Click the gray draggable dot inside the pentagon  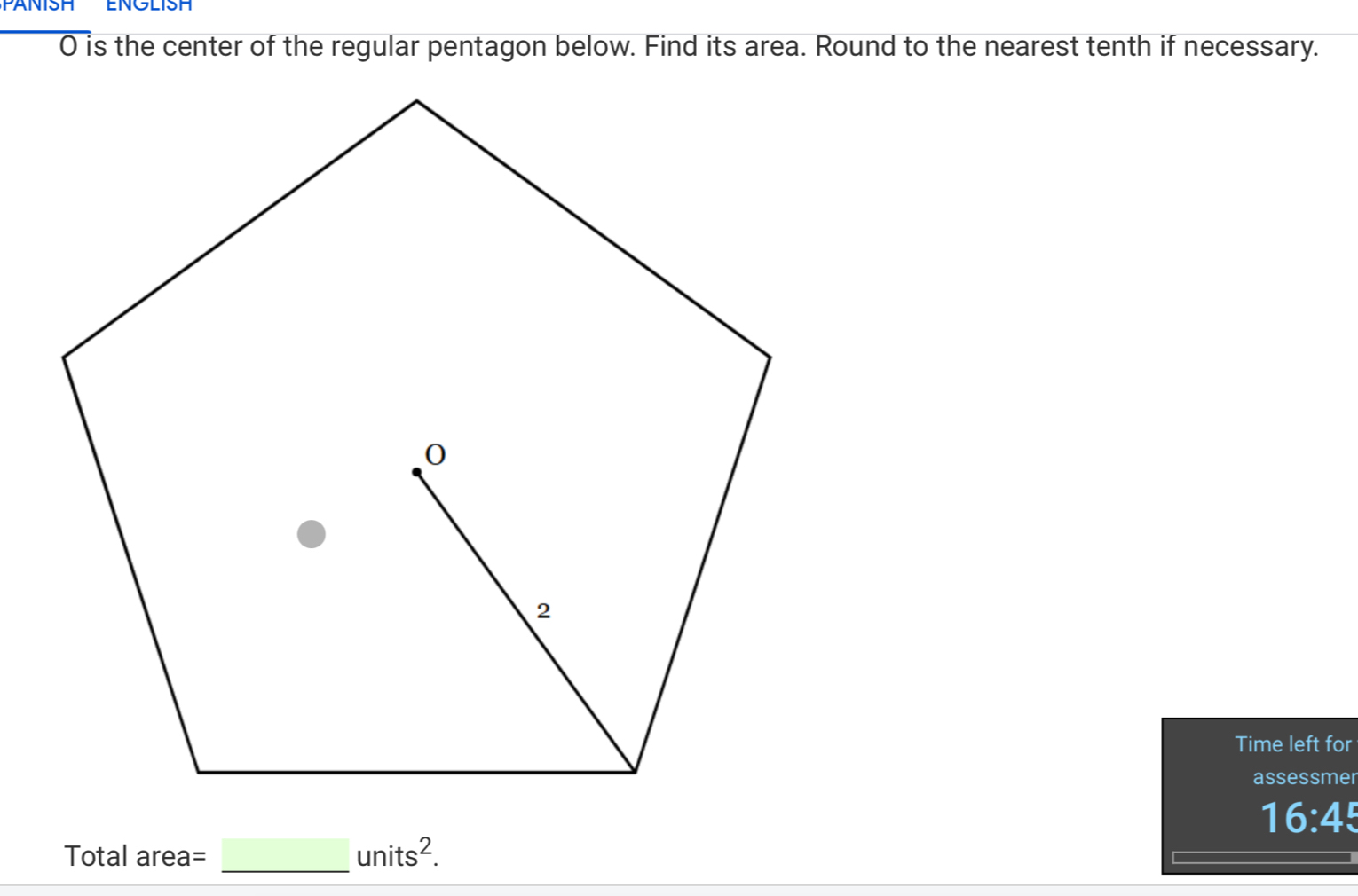click(311, 534)
